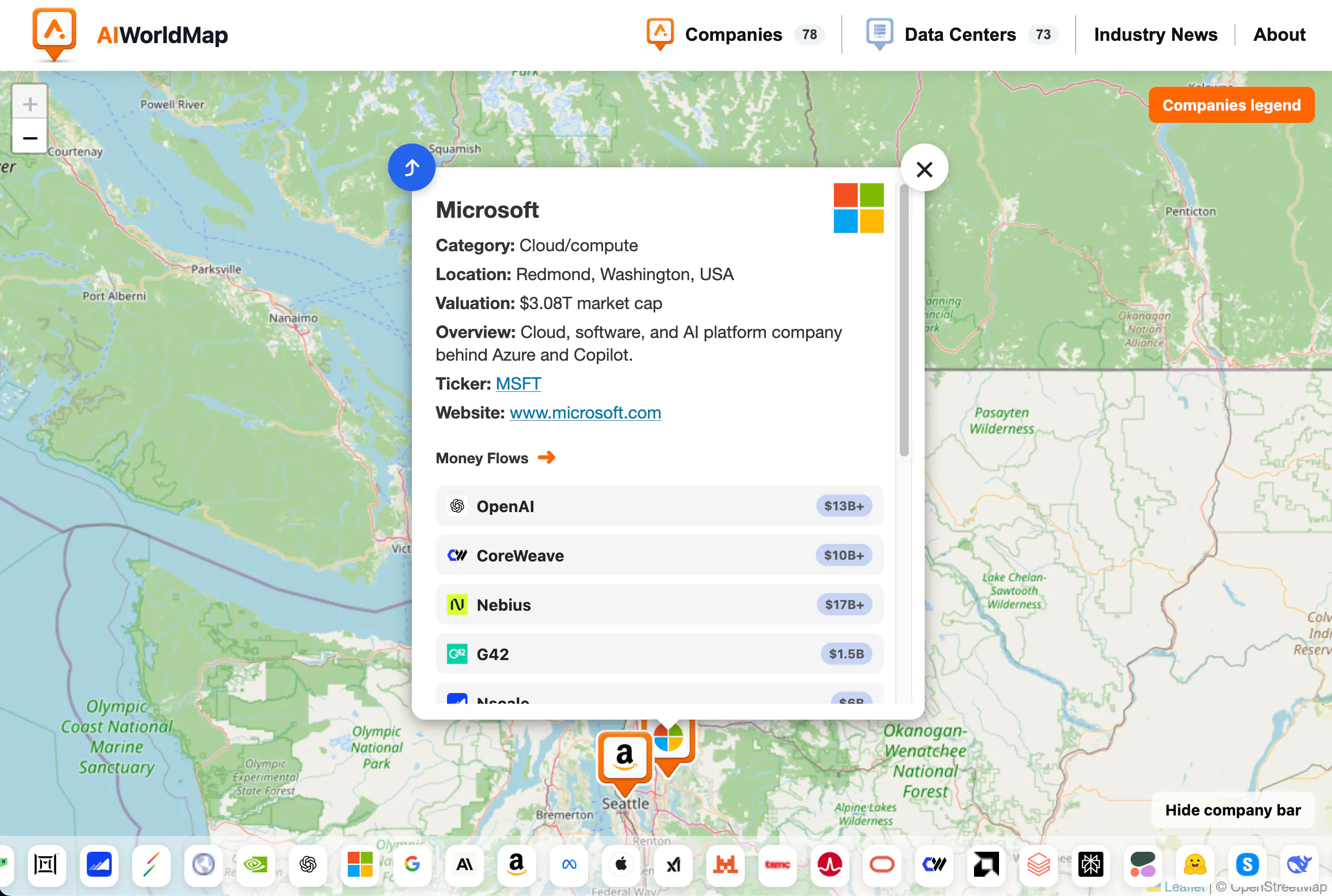This screenshot has width=1332, height=896.
Task: Click the Companies count badge '78'
Action: 810,34
